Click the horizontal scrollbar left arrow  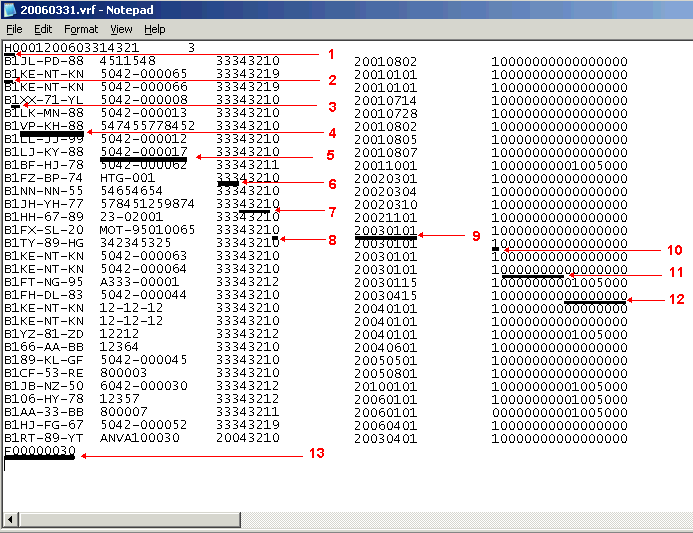click(x=11, y=519)
